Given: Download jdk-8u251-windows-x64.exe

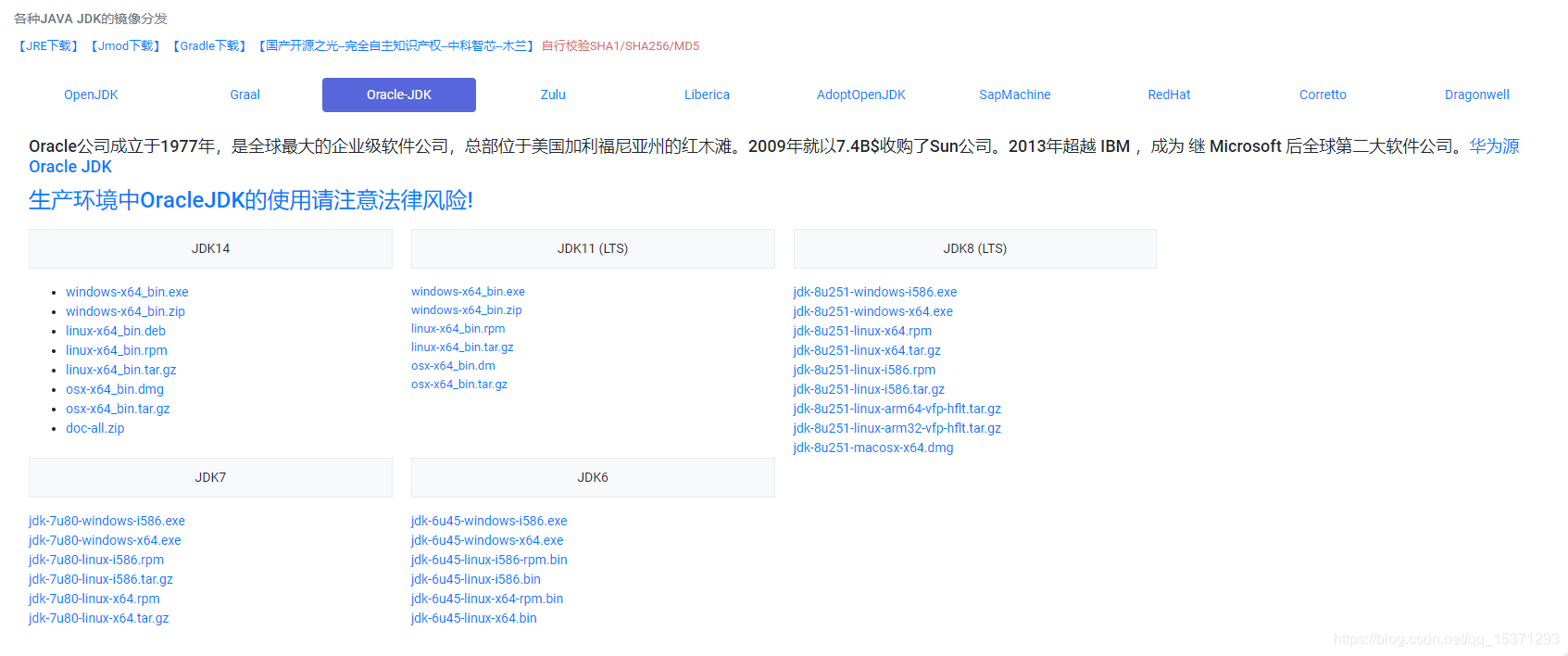Looking at the screenshot, I should click(873, 311).
